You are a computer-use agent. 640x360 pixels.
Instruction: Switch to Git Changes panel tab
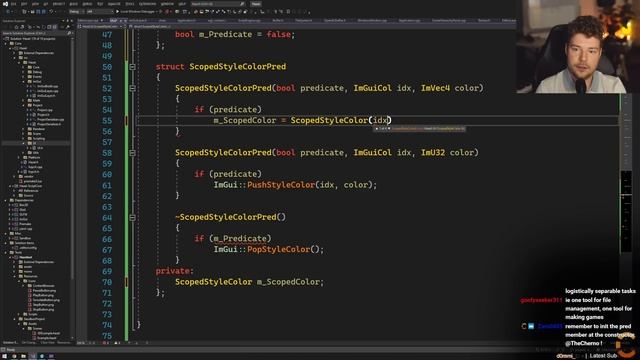tap(29, 342)
